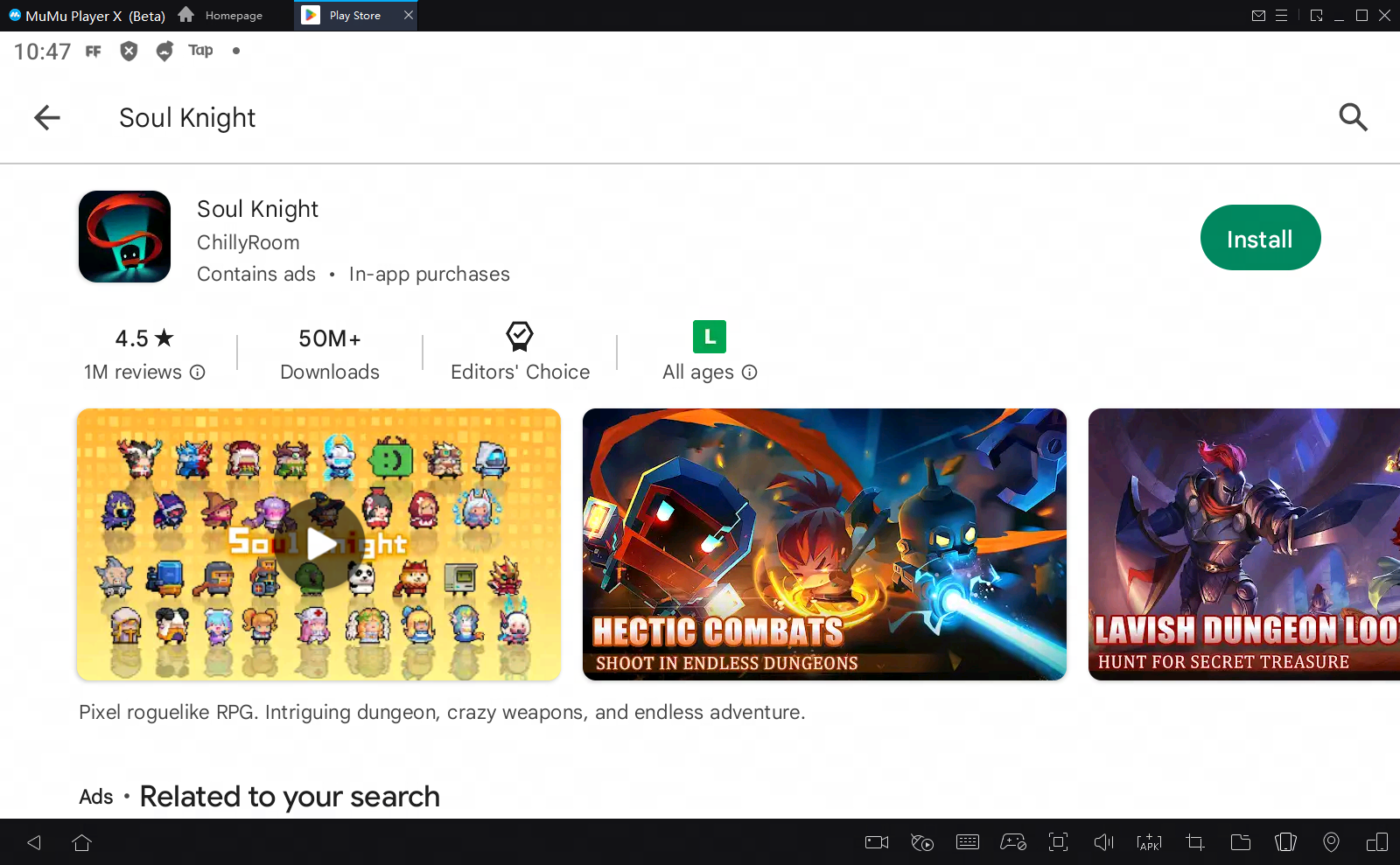This screenshot has height=865, width=1400.
Task: Open the shared folder icon
Action: coord(1240,842)
